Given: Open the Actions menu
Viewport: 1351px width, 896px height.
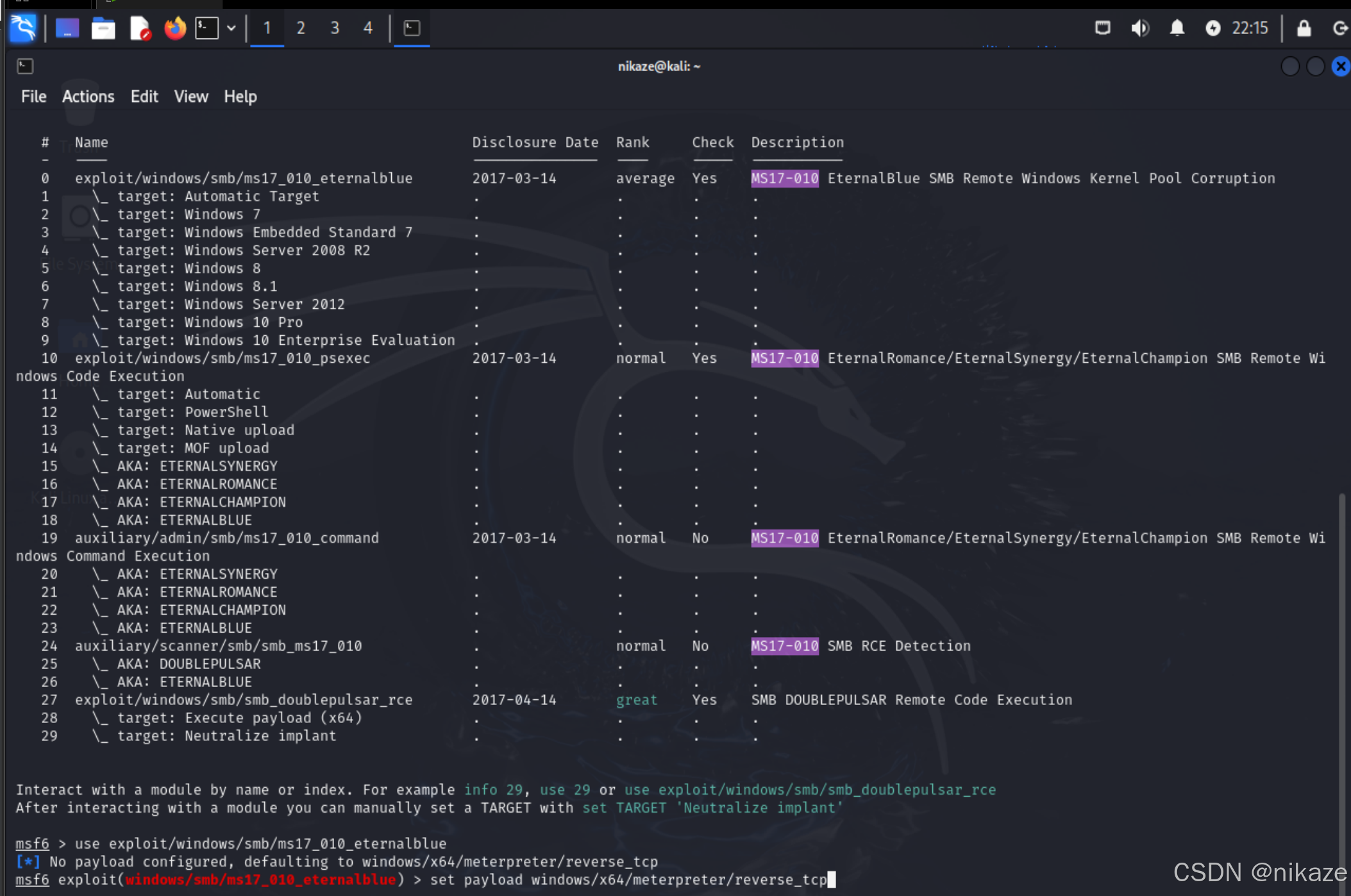Looking at the screenshot, I should click(x=88, y=97).
